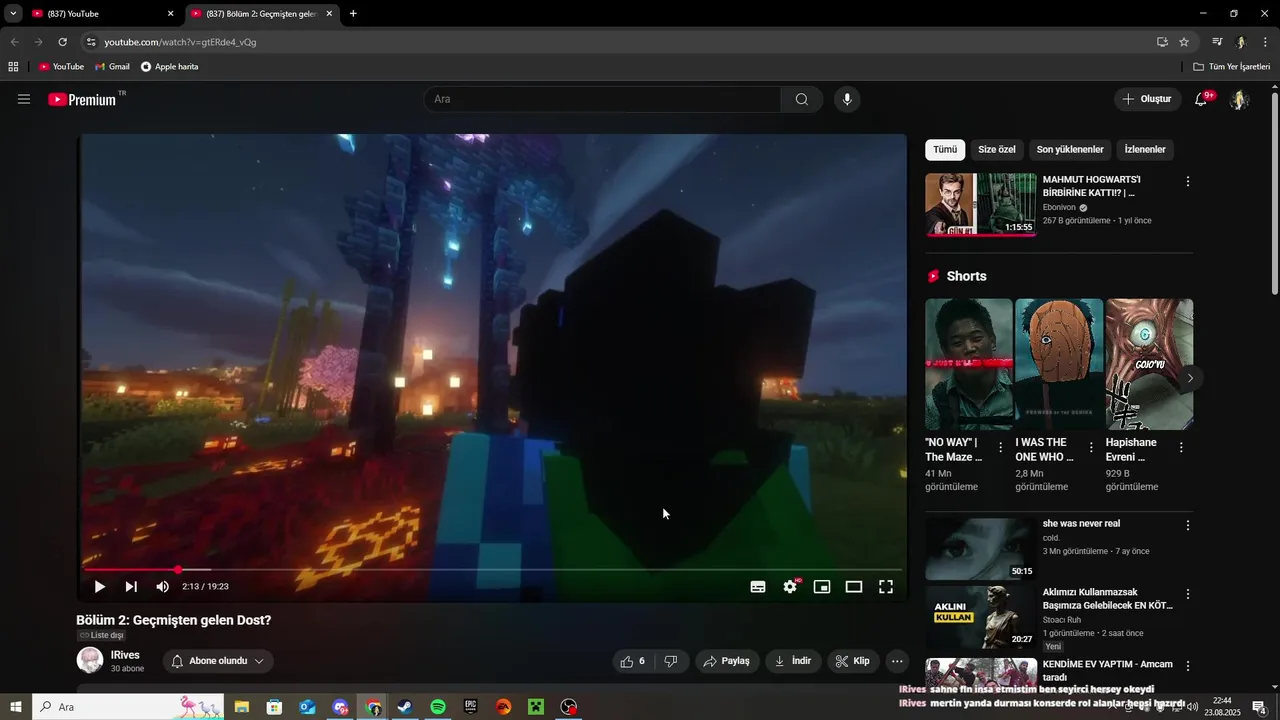Like the video (6 likes)
The width and height of the screenshot is (1280, 720).
pos(633,661)
